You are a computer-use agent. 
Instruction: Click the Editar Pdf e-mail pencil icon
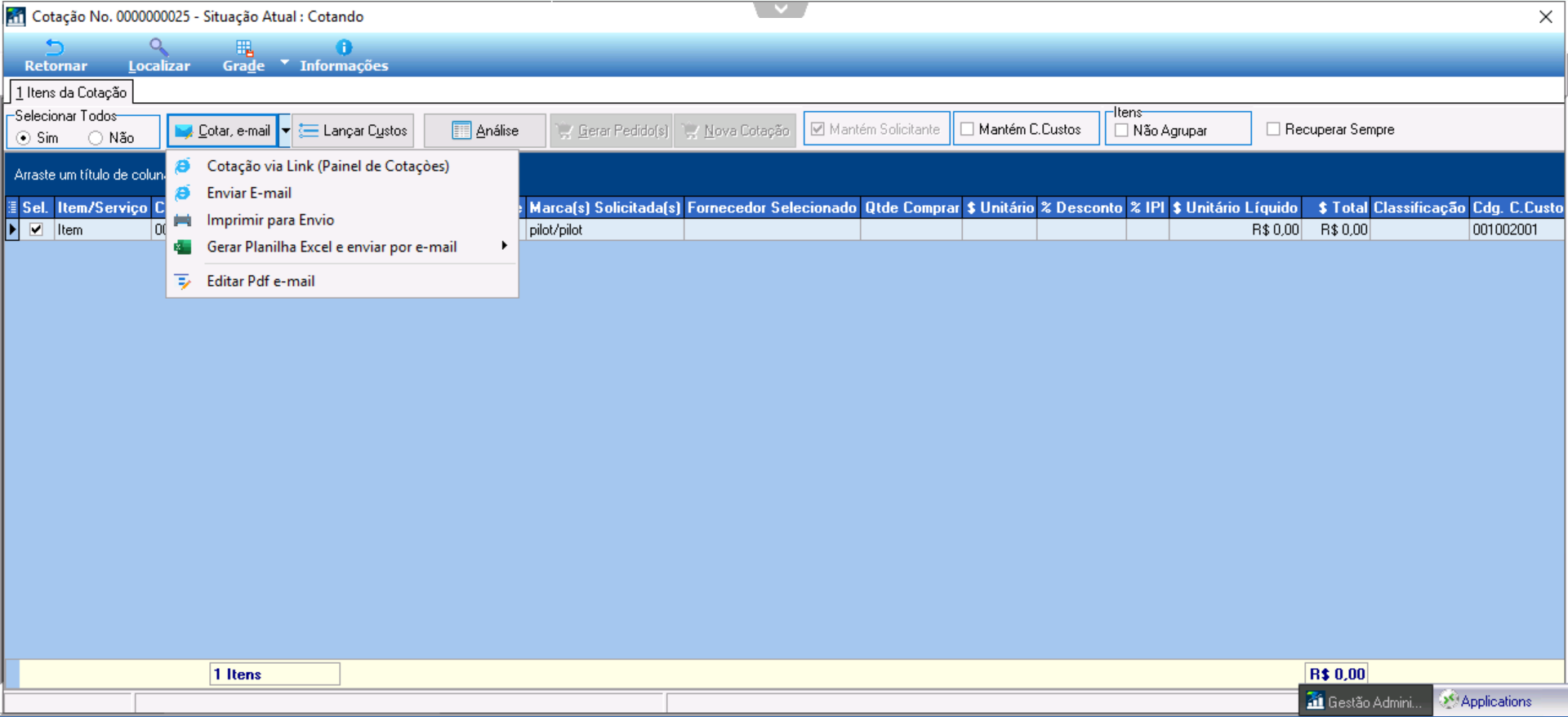pyautogui.click(x=184, y=281)
